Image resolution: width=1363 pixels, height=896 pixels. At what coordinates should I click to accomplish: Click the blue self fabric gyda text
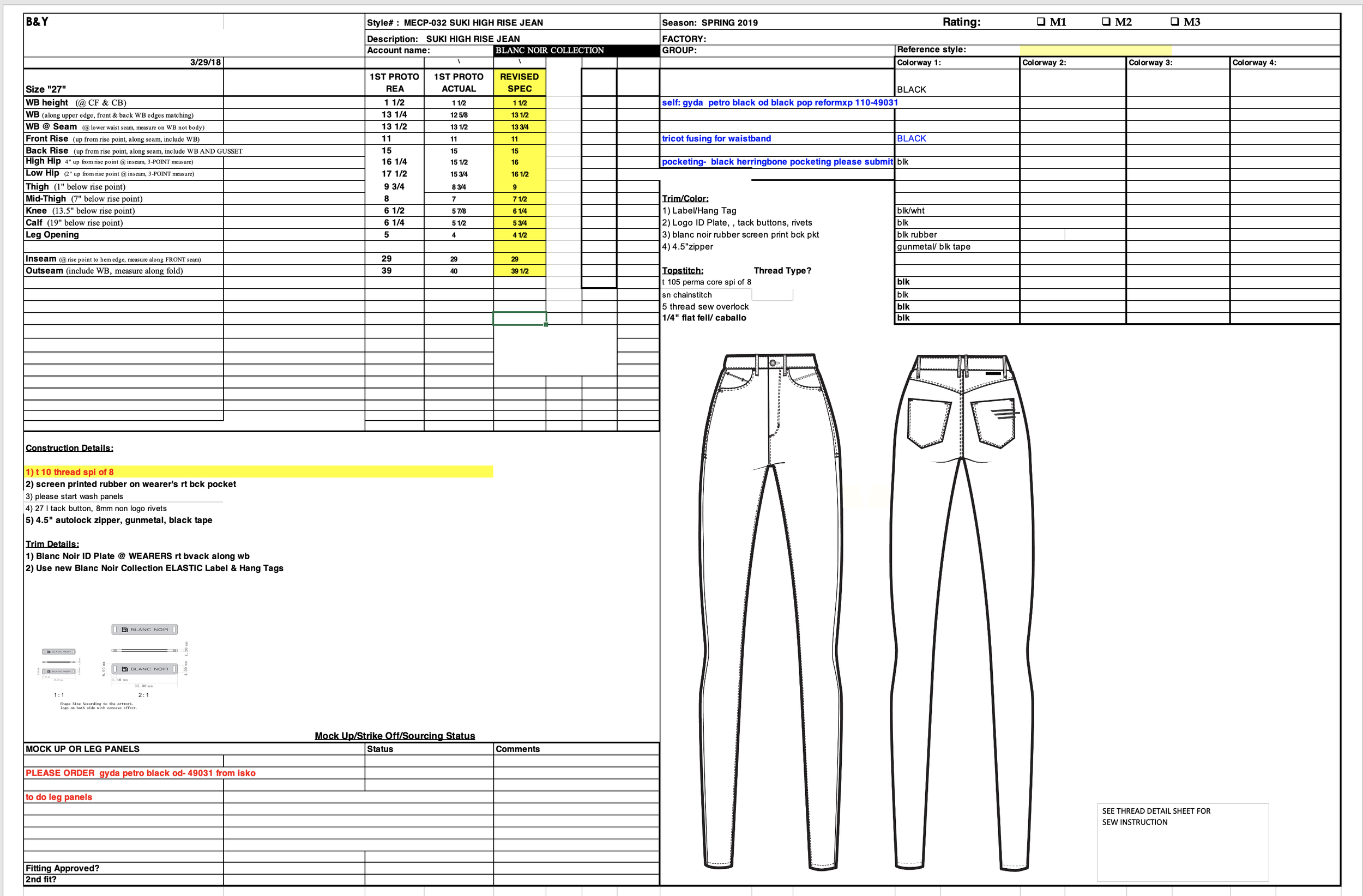coord(779,102)
